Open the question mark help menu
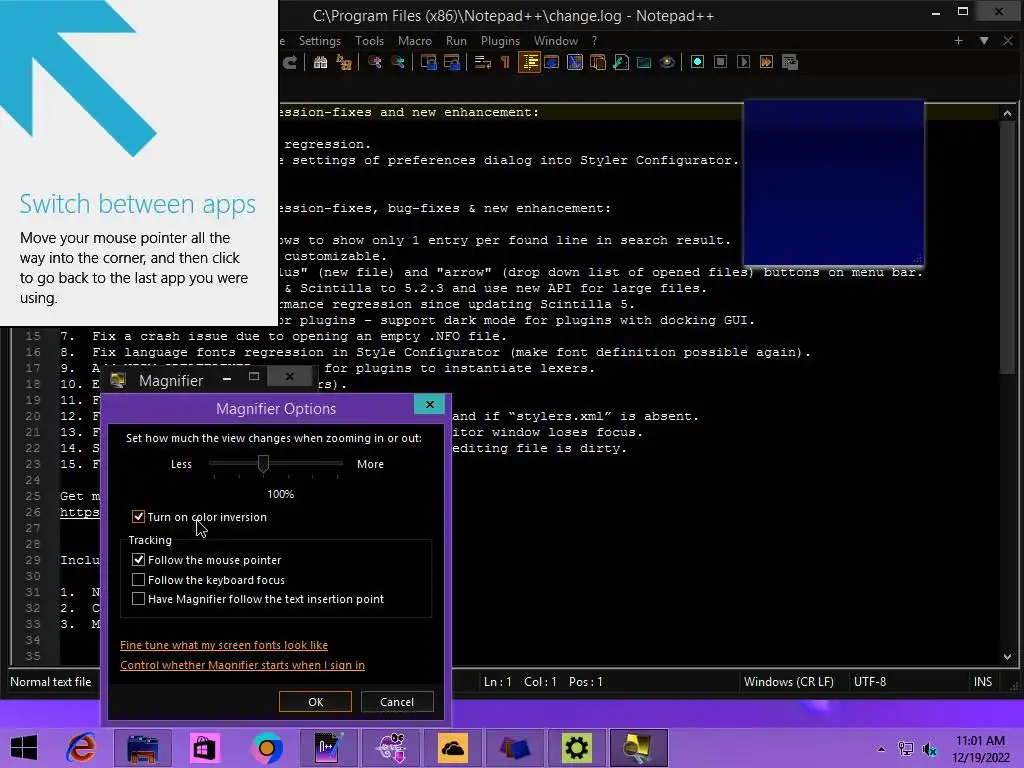Viewport: 1024px width, 768px height. (594, 40)
